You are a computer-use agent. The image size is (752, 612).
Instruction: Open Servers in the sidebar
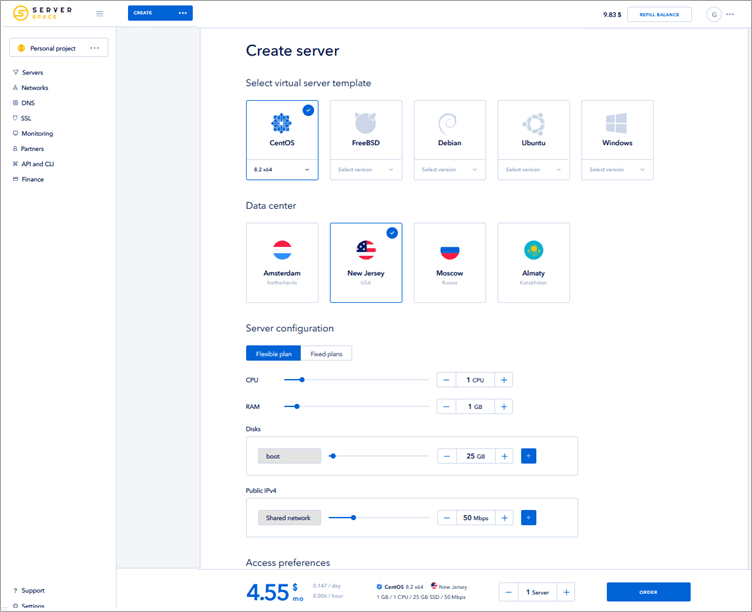coord(32,72)
